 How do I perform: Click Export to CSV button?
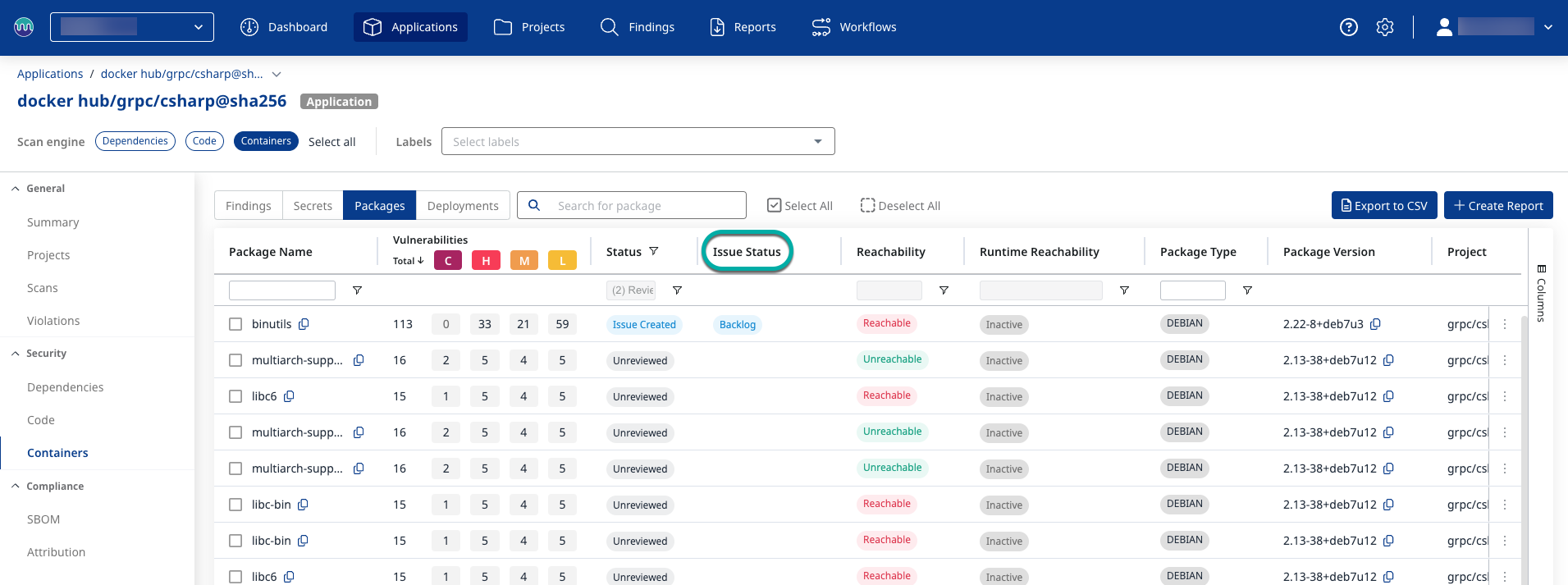pyautogui.click(x=1383, y=206)
